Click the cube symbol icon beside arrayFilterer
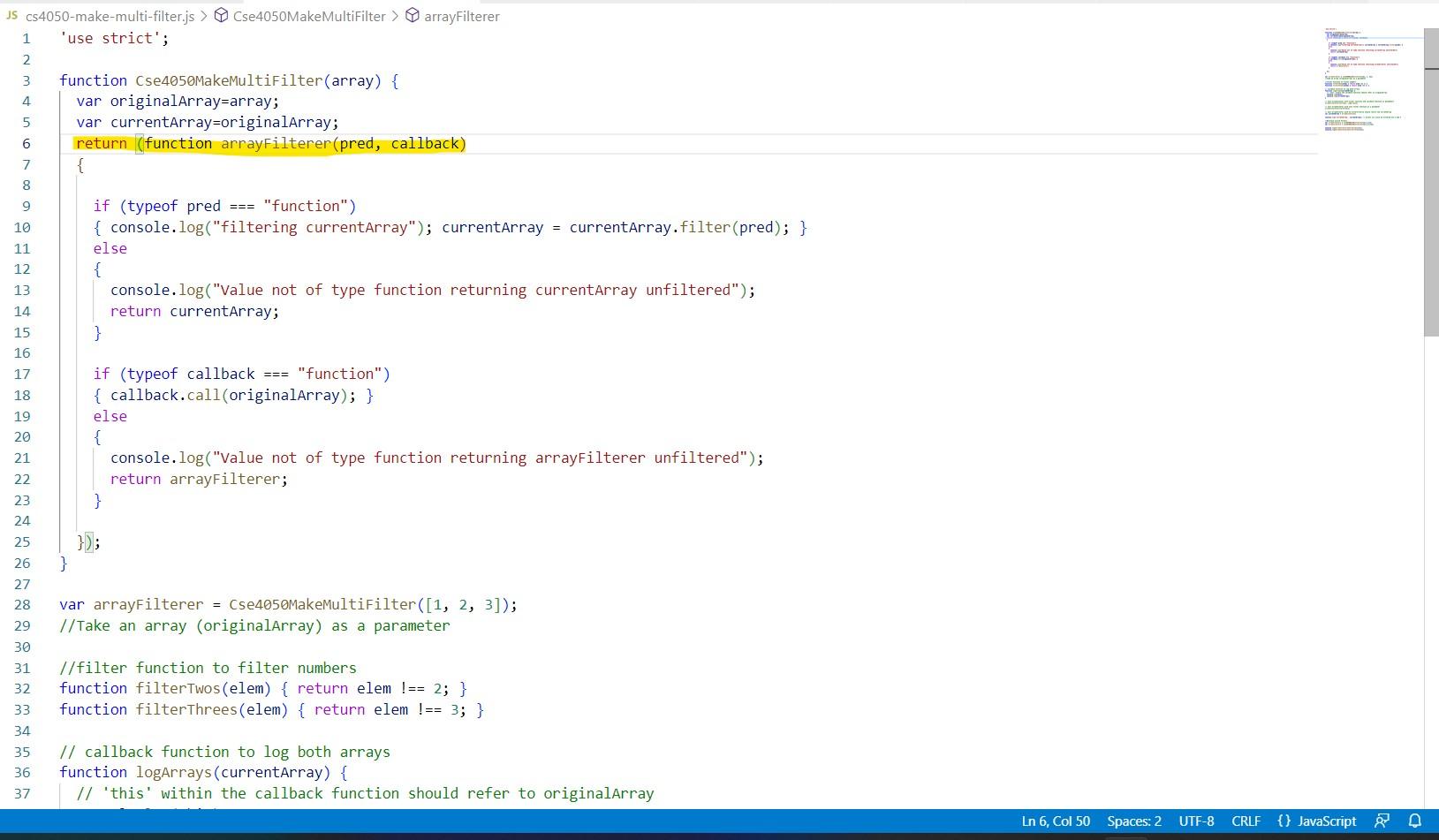Viewport: 1439px width, 840px height. point(412,16)
